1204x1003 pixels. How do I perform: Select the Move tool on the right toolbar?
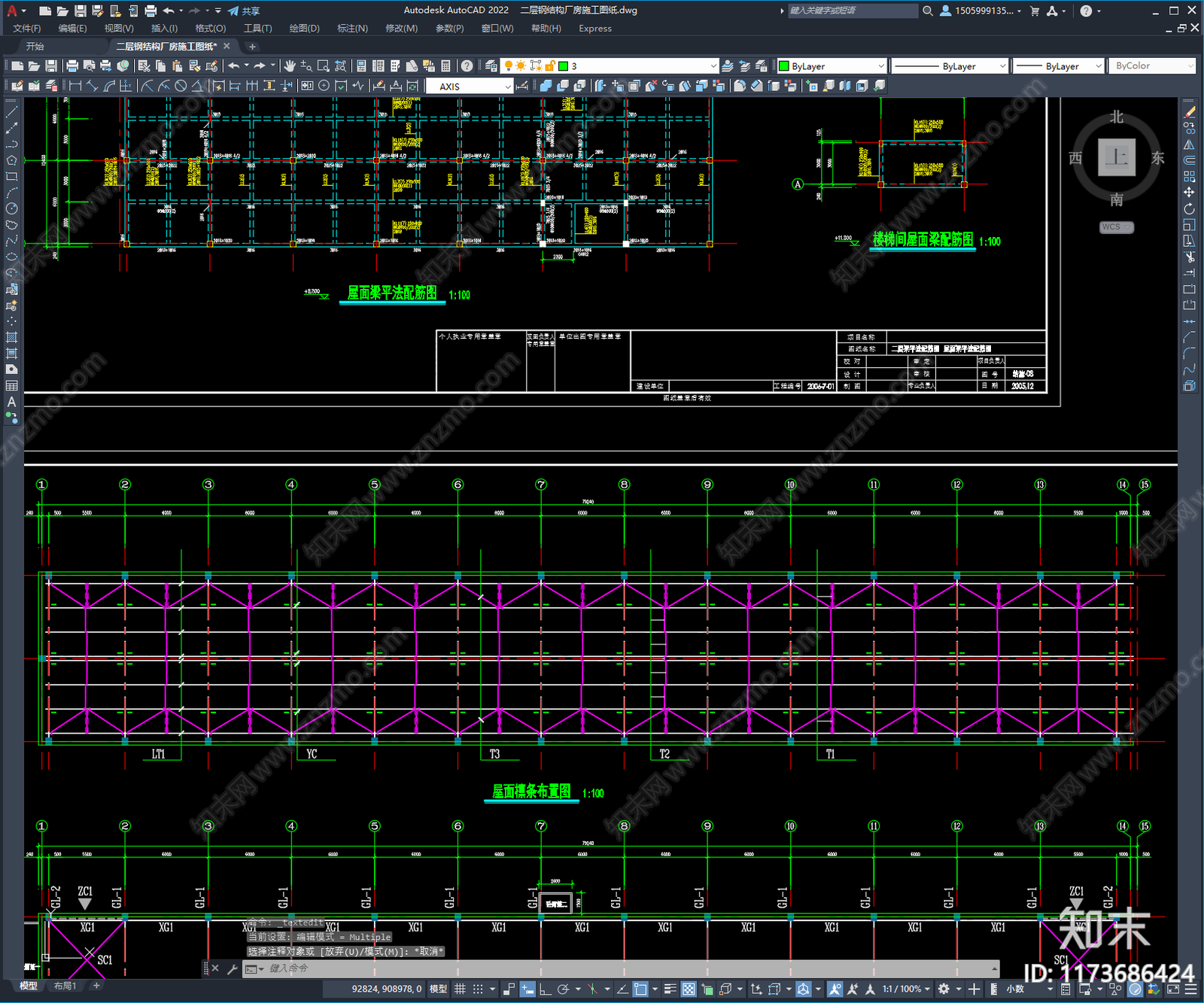point(1189,193)
